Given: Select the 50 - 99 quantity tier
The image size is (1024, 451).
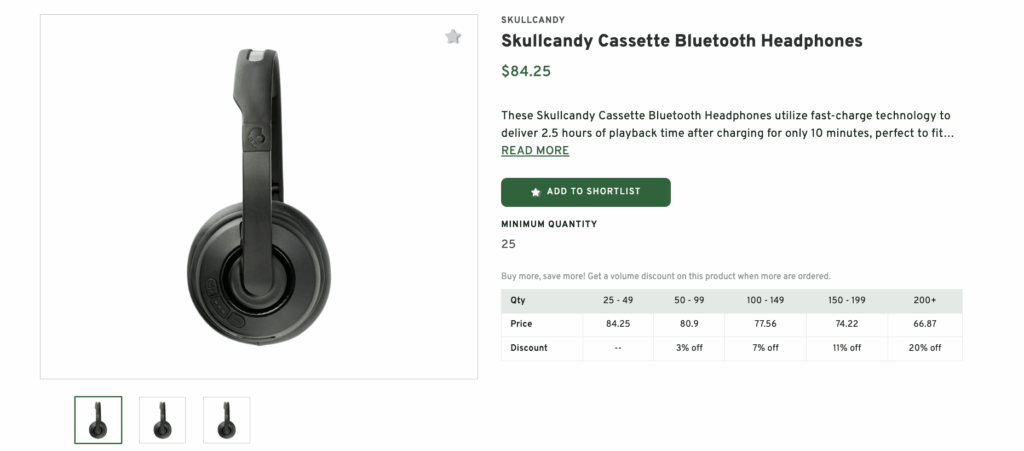Looking at the screenshot, I should point(691,300).
